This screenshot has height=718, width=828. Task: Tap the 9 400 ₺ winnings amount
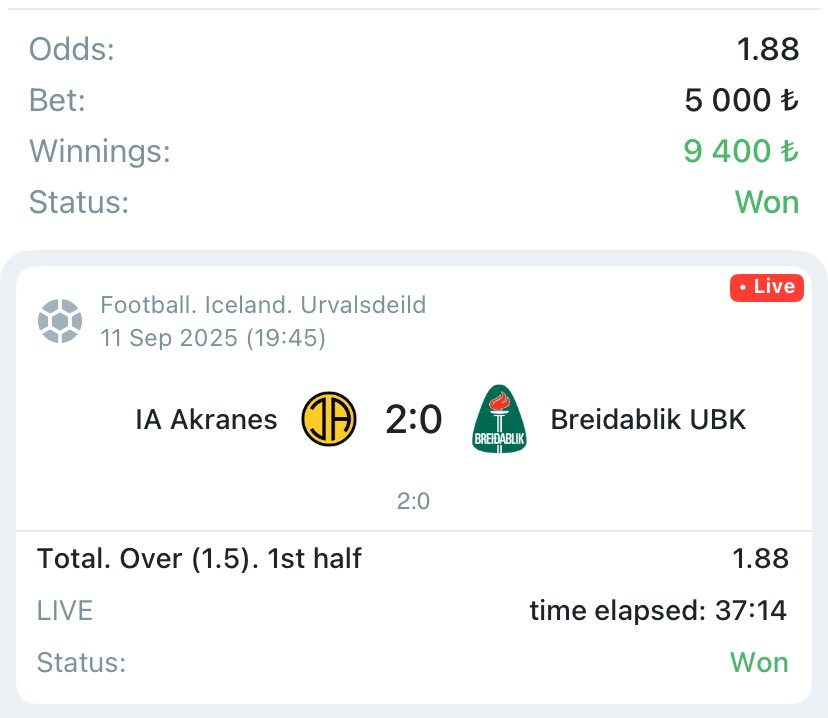click(741, 152)
